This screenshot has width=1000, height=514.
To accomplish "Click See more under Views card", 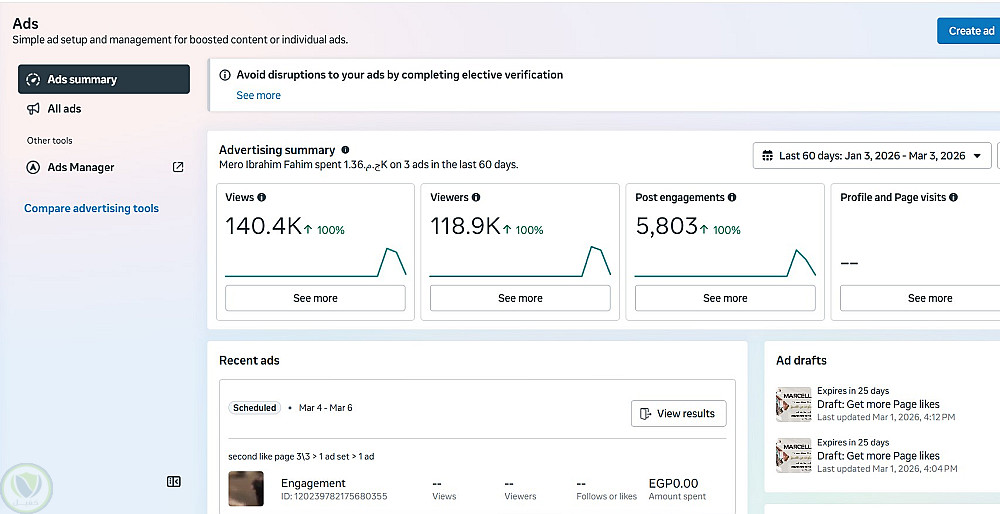I will [x=315, y=298].
